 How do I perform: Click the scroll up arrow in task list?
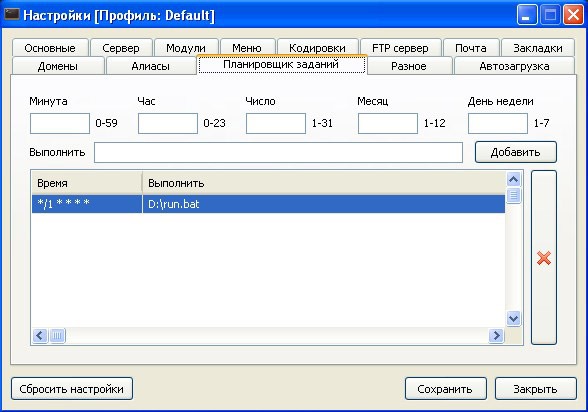coord(513,179)
